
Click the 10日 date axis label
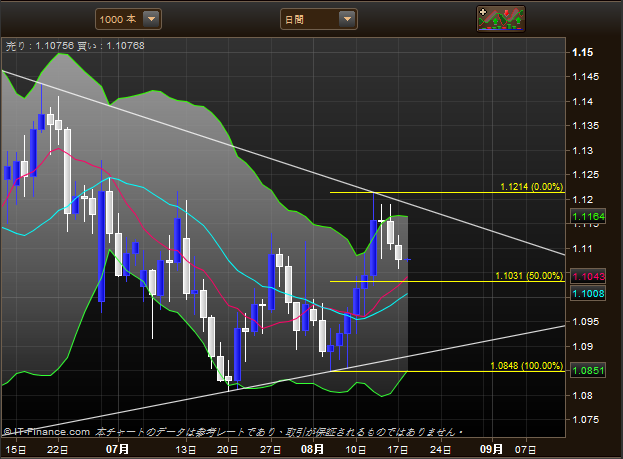356,450
